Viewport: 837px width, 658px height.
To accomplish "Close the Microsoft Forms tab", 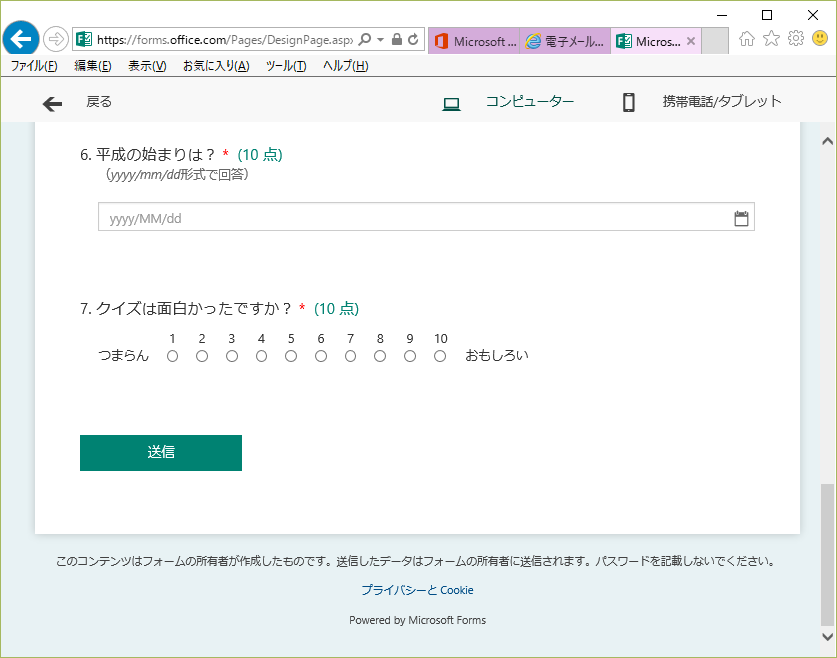I will pyautogui.click(x=691, y=41).
